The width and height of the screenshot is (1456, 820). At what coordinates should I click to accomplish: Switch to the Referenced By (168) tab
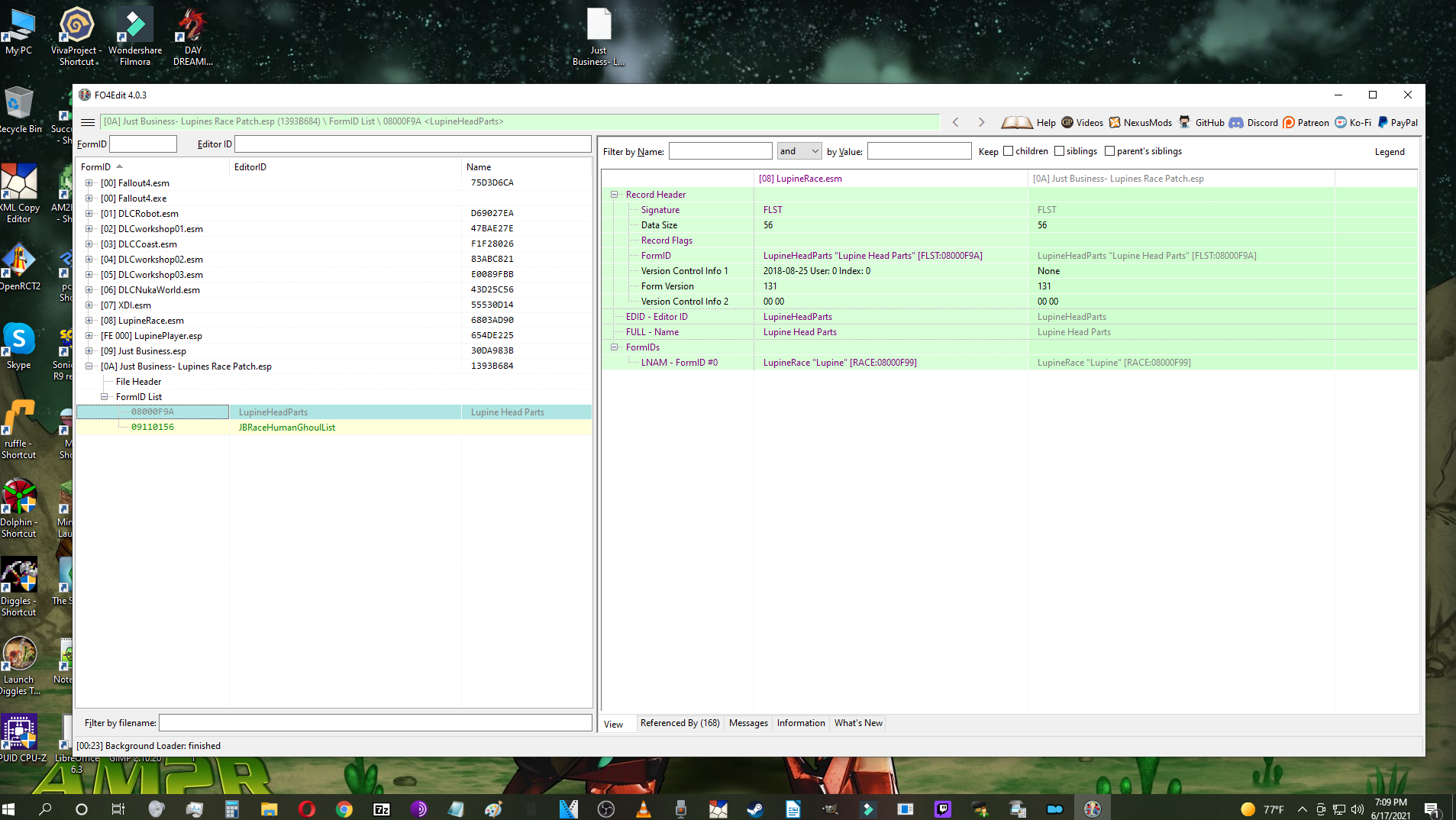pyautogui.click(x=680, y=723)
